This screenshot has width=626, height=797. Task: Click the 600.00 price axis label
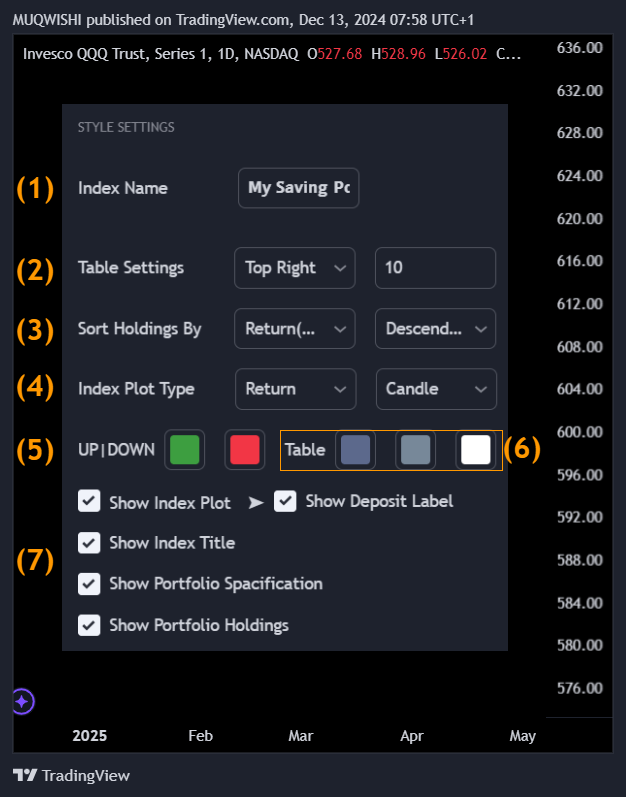click(580, 432)
